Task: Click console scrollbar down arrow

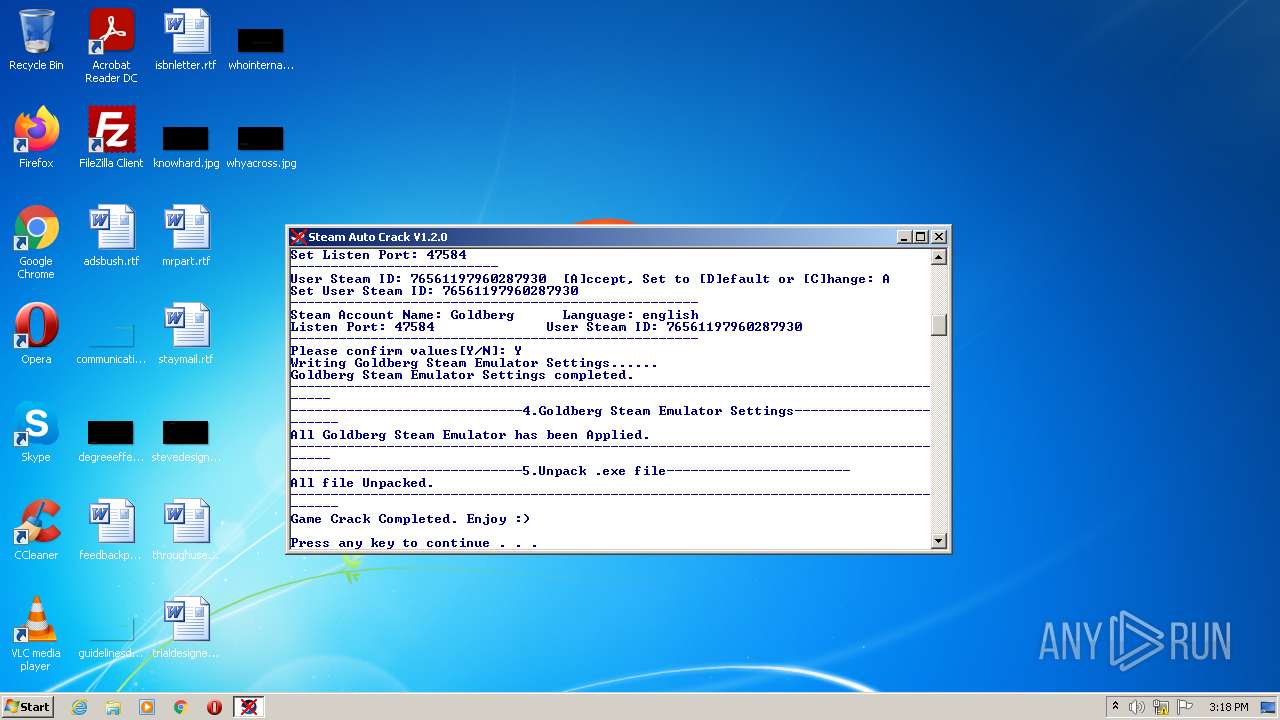Action: click(938, 541)
